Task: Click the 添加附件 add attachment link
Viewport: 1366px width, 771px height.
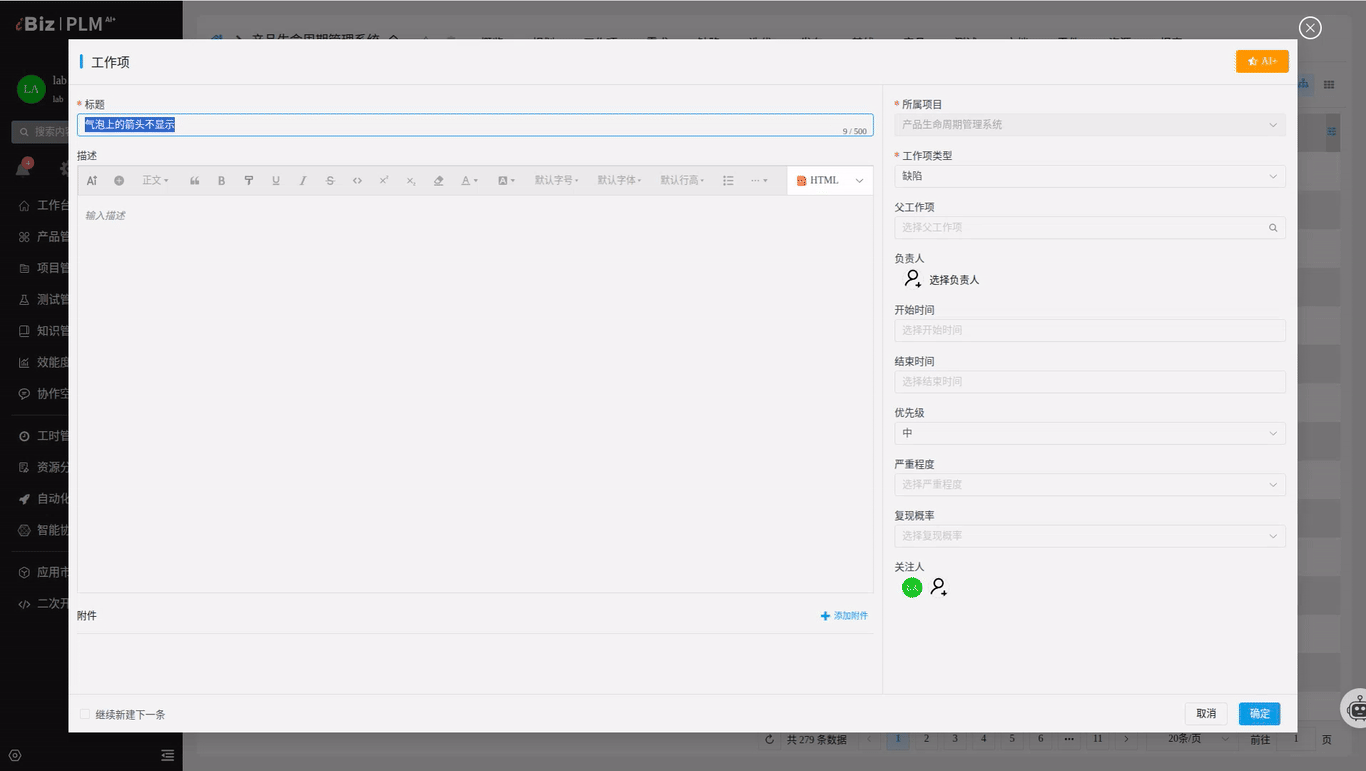Action: (x=844, y=616)
